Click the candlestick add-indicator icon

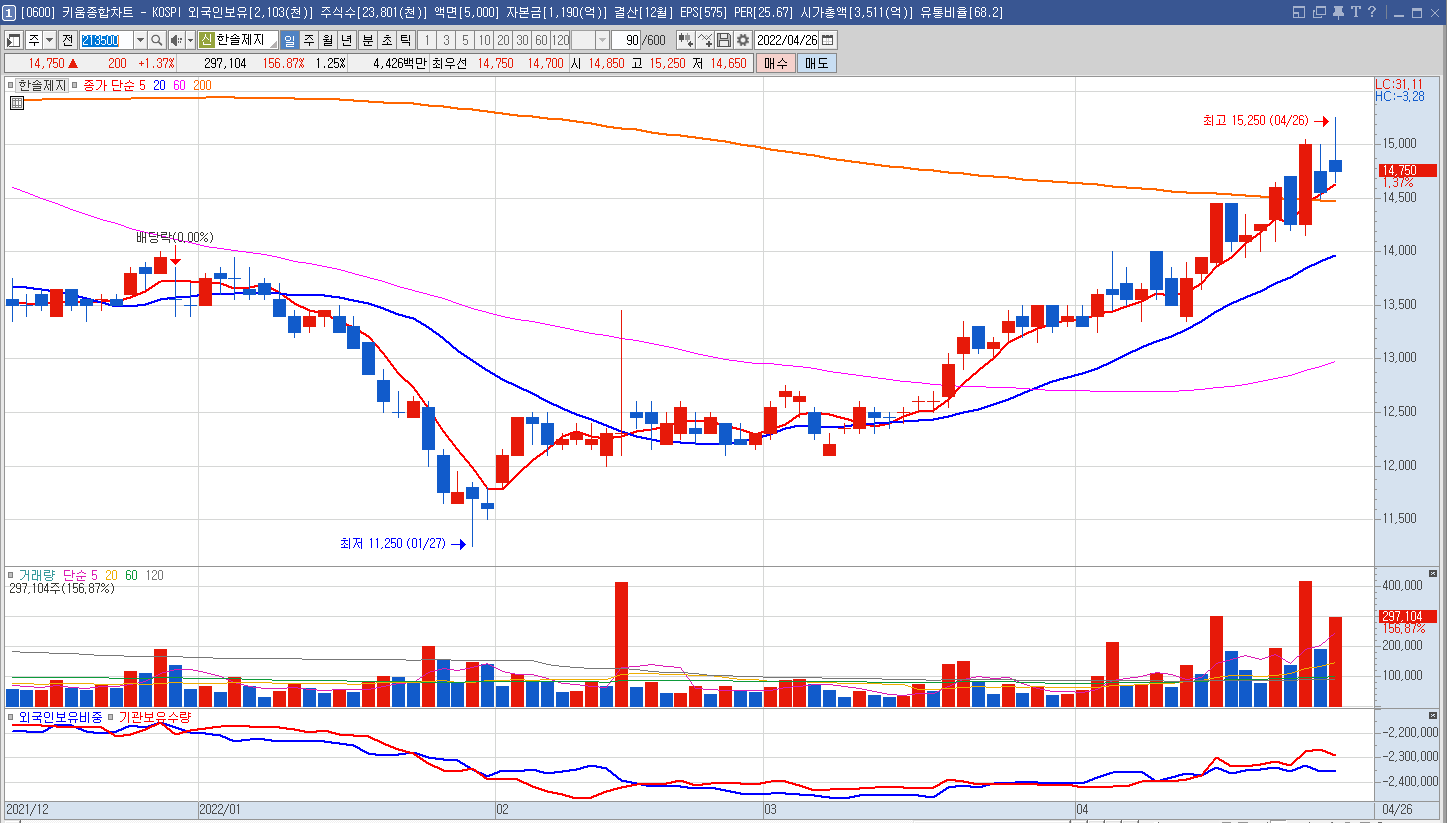[x=686, y=40]
